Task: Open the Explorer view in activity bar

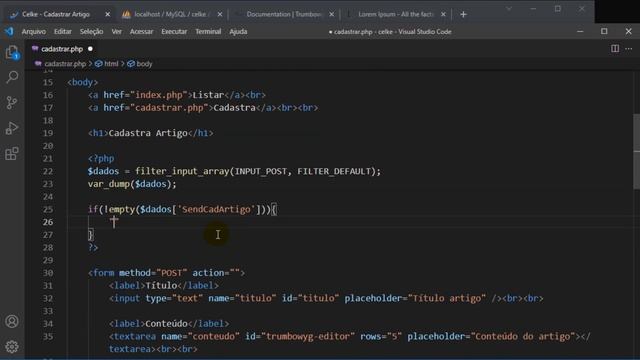Action: click(x=12, y=53)
